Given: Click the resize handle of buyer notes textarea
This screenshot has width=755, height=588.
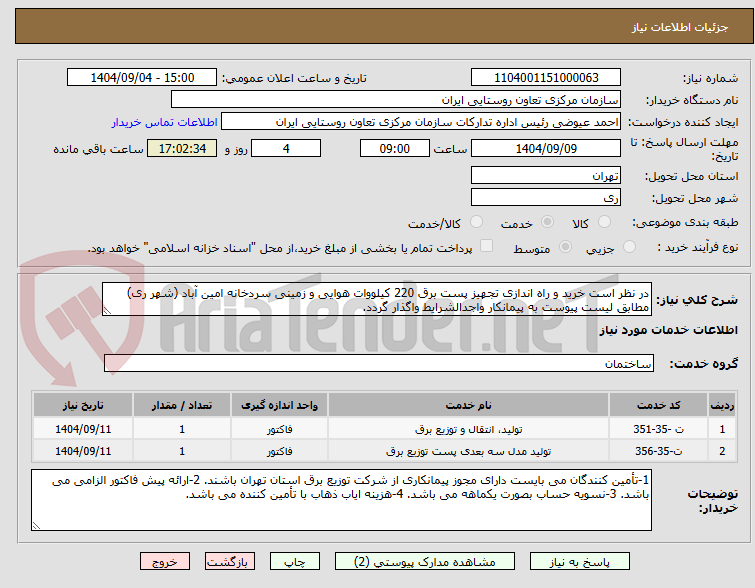Looking at the screenshot, I should (x=36, y=526).
